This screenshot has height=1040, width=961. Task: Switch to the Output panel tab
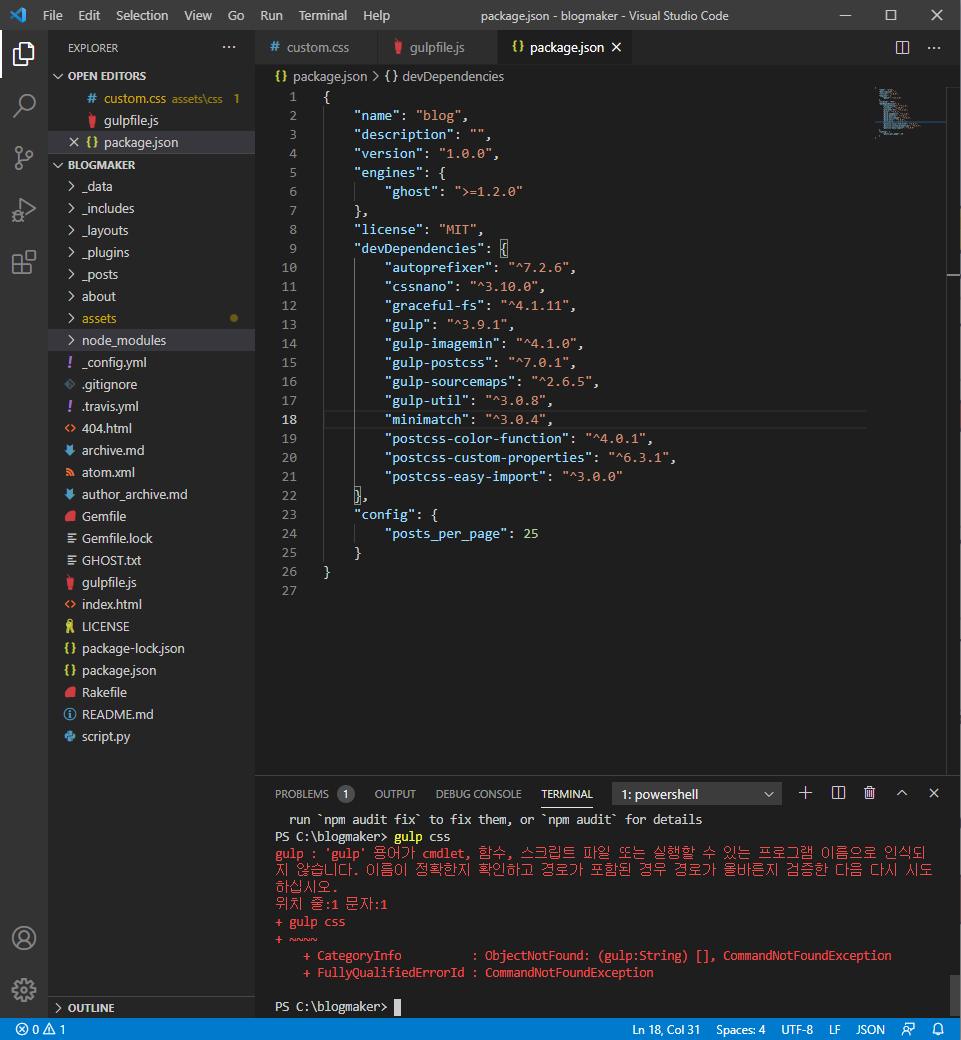(395, 794)
